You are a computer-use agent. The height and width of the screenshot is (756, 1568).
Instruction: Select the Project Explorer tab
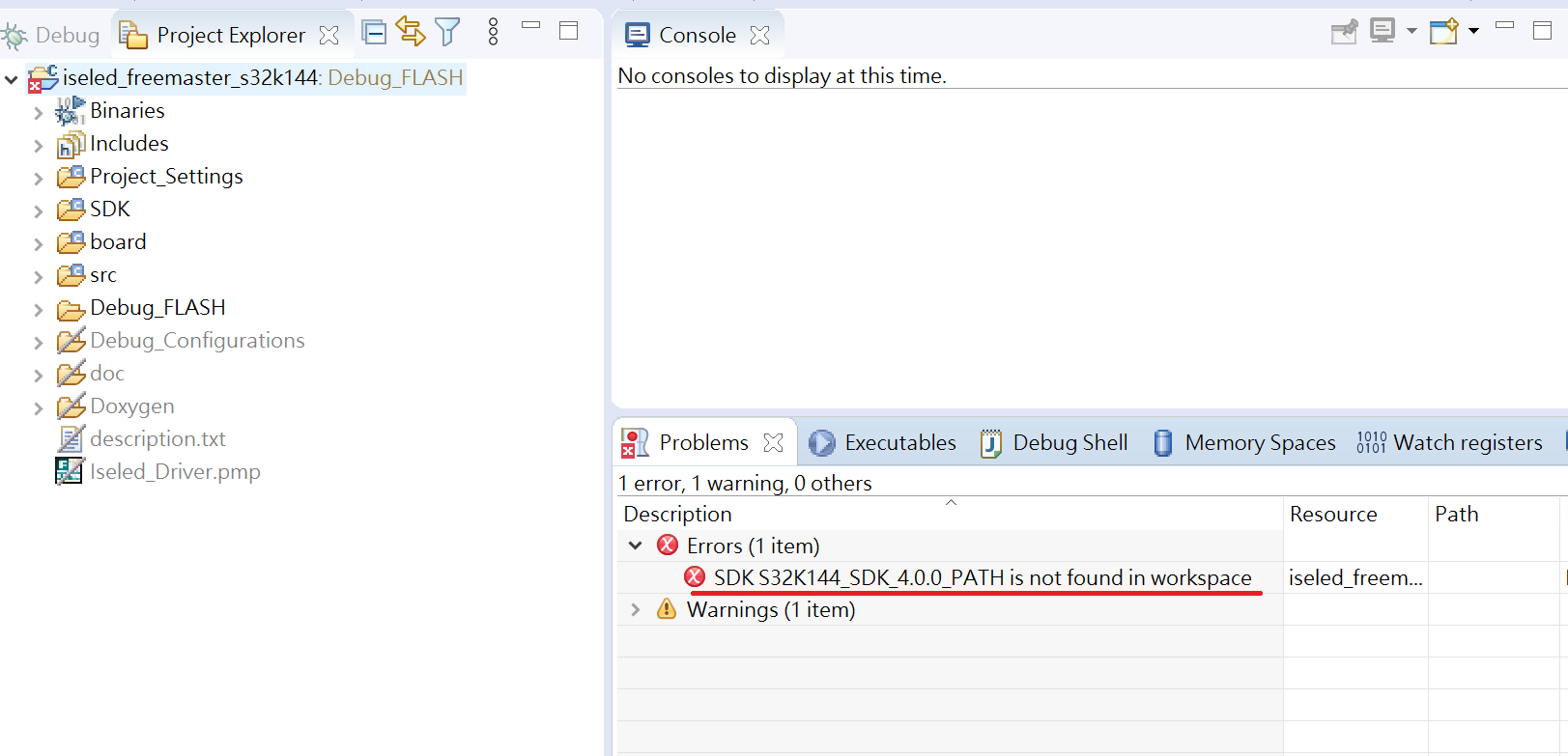click(x=231, y=36)
